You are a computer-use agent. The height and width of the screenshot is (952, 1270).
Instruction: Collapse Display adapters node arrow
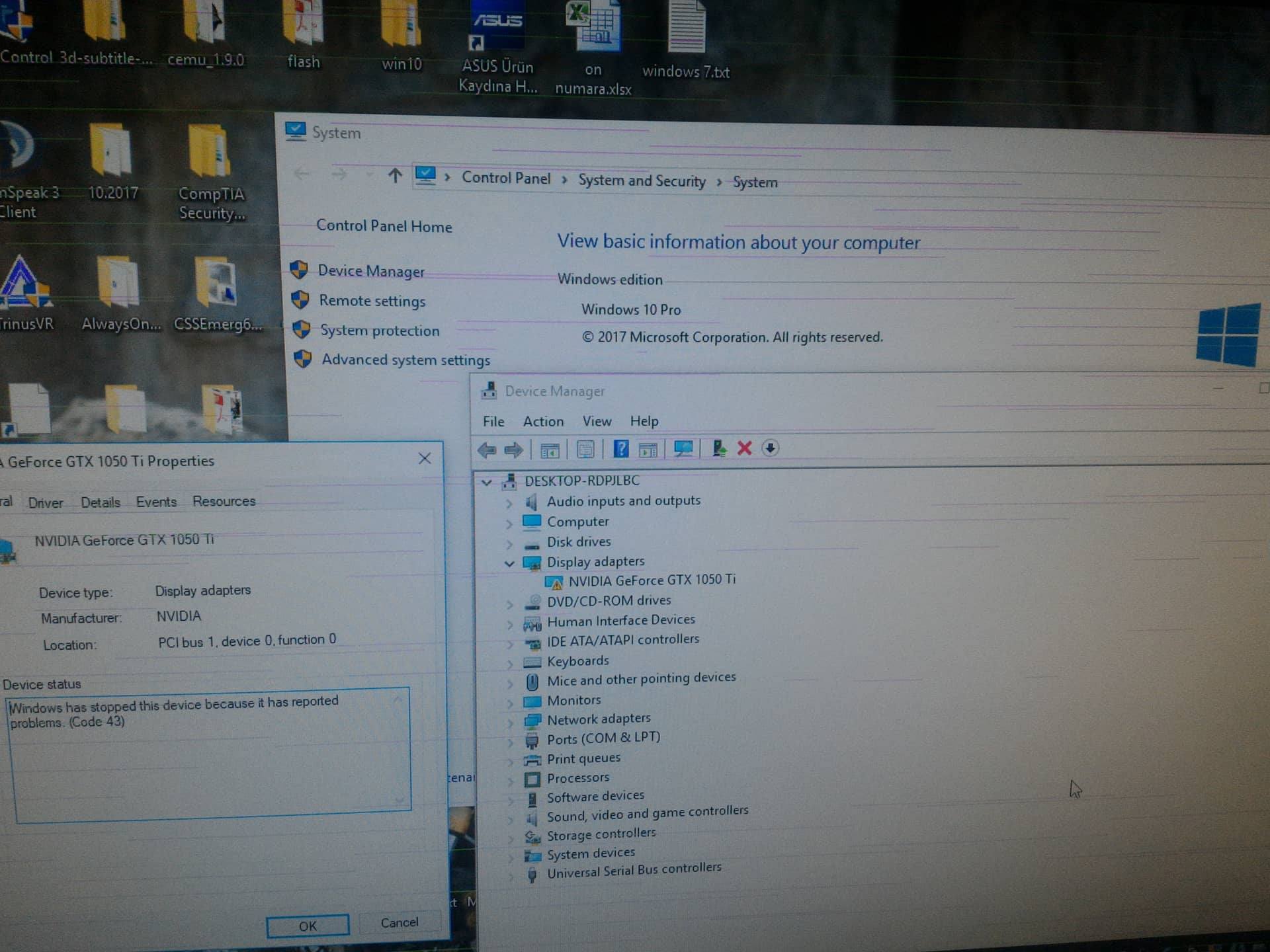tap(509, 564)
